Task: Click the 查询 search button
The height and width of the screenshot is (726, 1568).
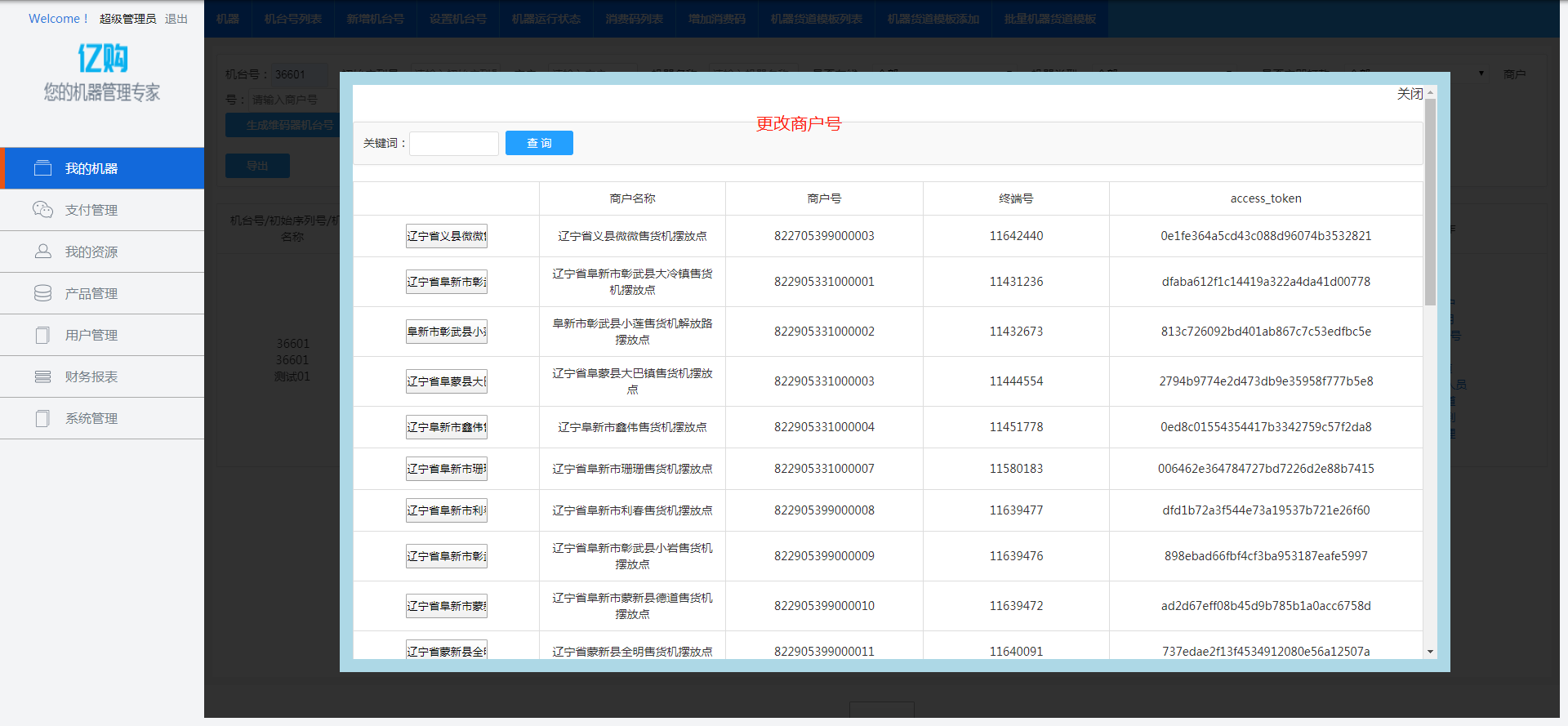Action: [x=539, y=143]
